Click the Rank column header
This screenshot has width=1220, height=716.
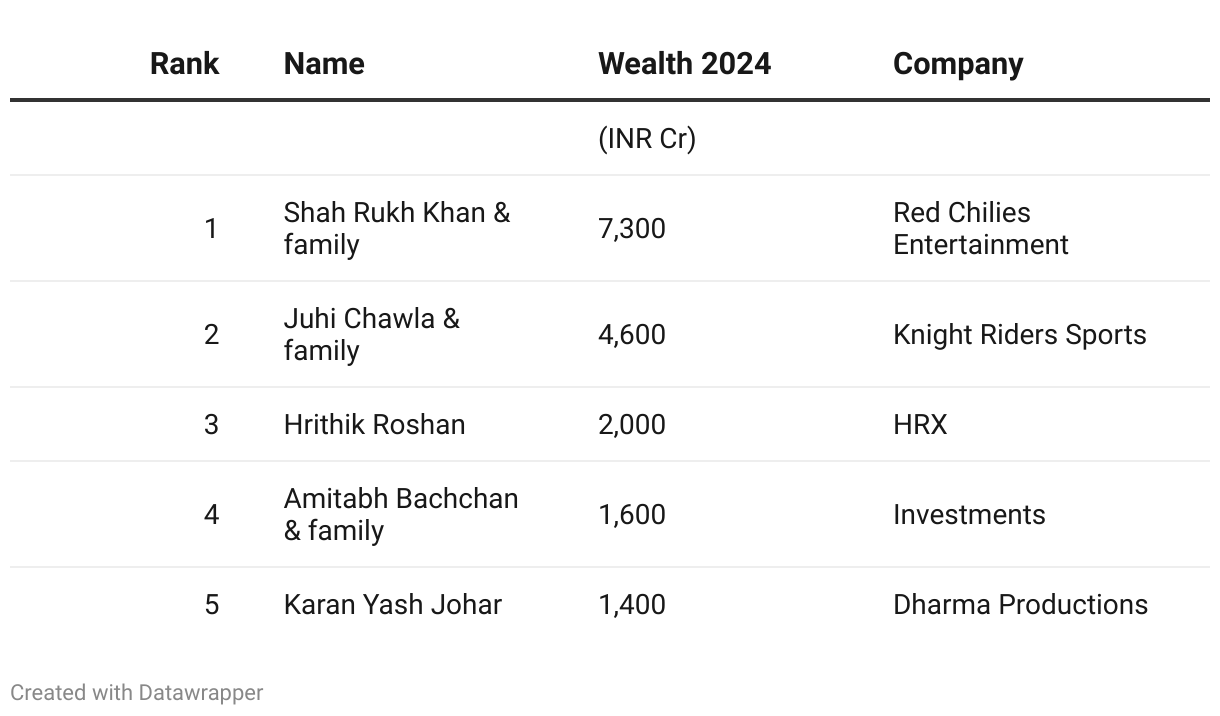pyautogui.click(x=184, y=64)
